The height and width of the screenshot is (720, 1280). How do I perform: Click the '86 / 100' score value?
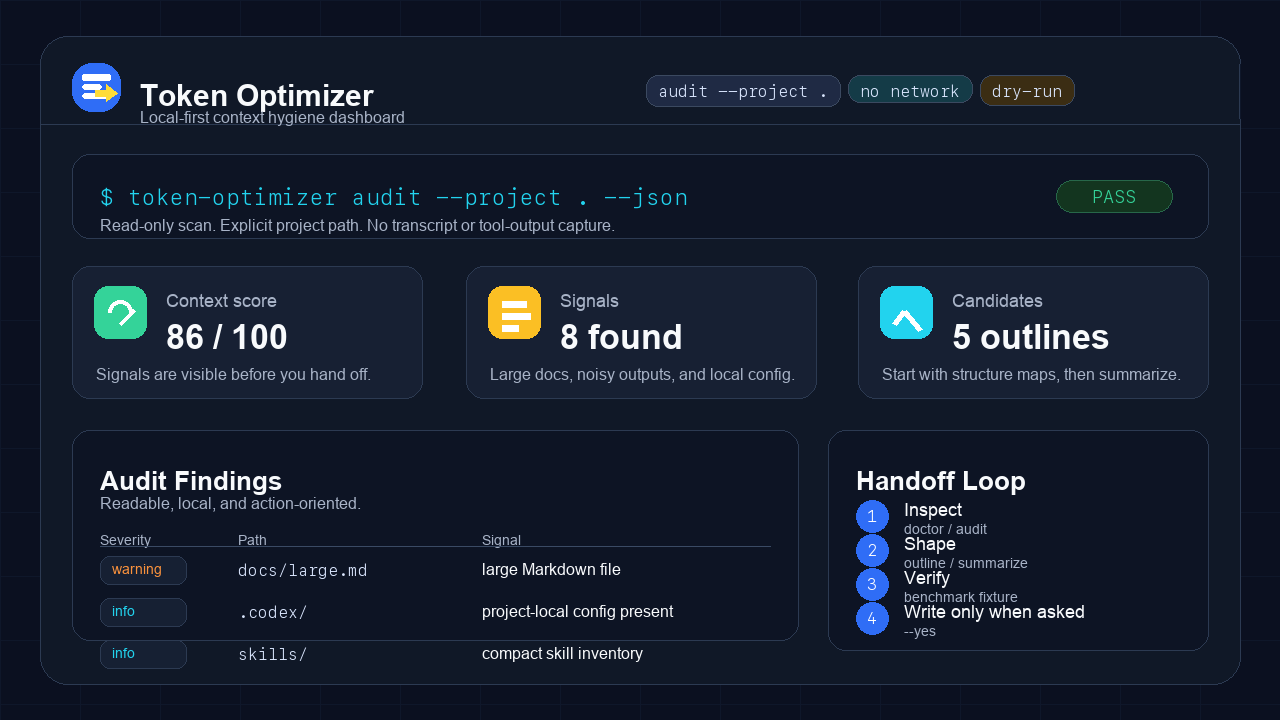pos(227,337)
